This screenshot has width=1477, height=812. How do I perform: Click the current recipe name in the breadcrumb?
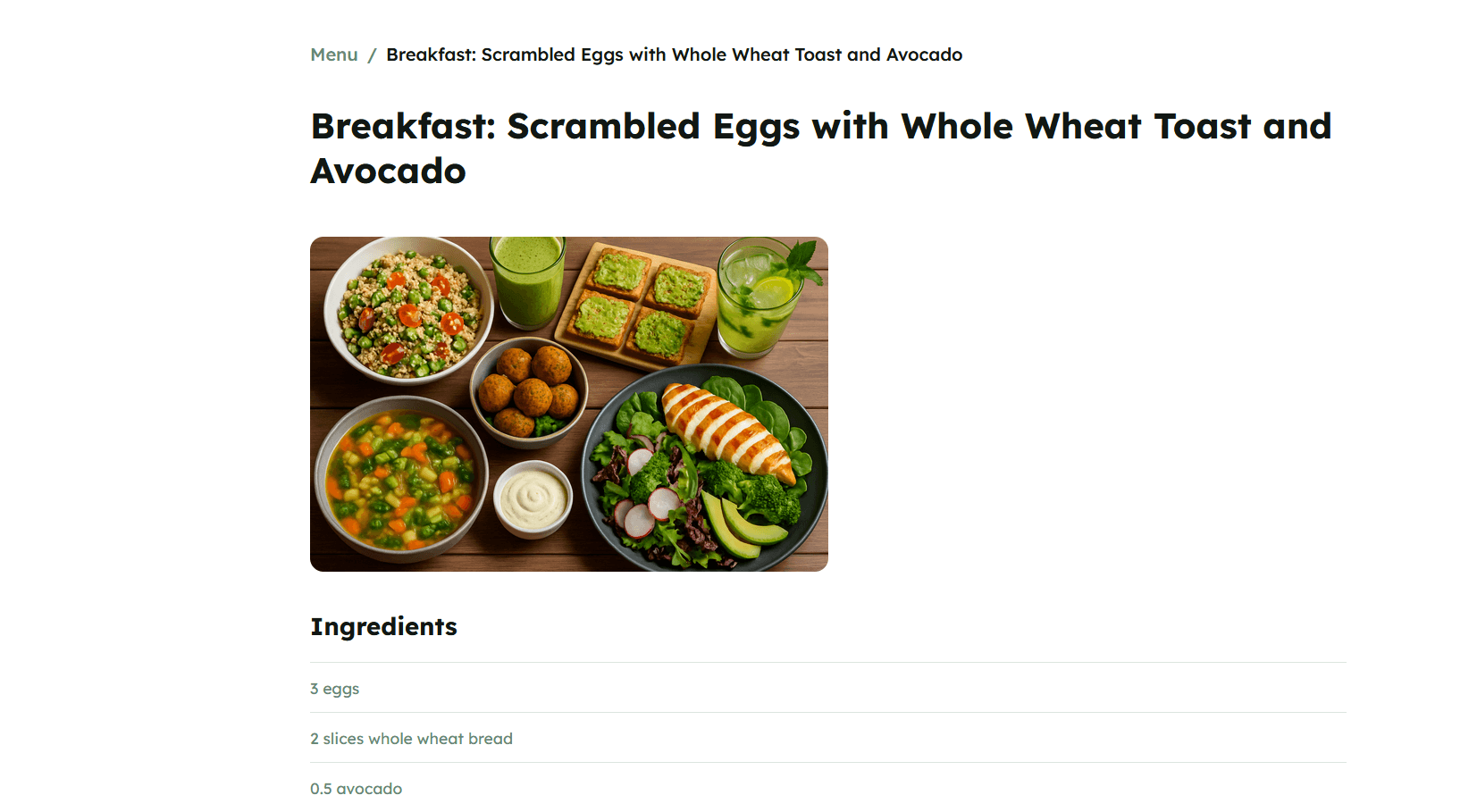click(674, 54)
